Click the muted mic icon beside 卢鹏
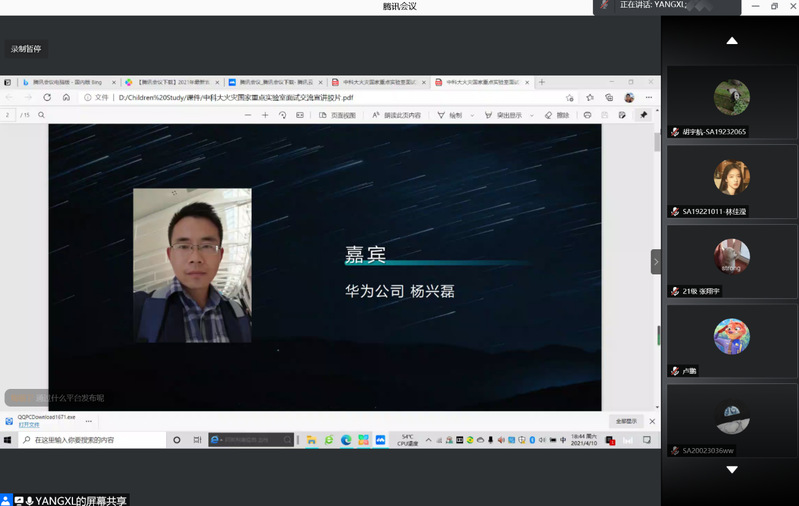799x506 pixels. [x=675, y=371]
